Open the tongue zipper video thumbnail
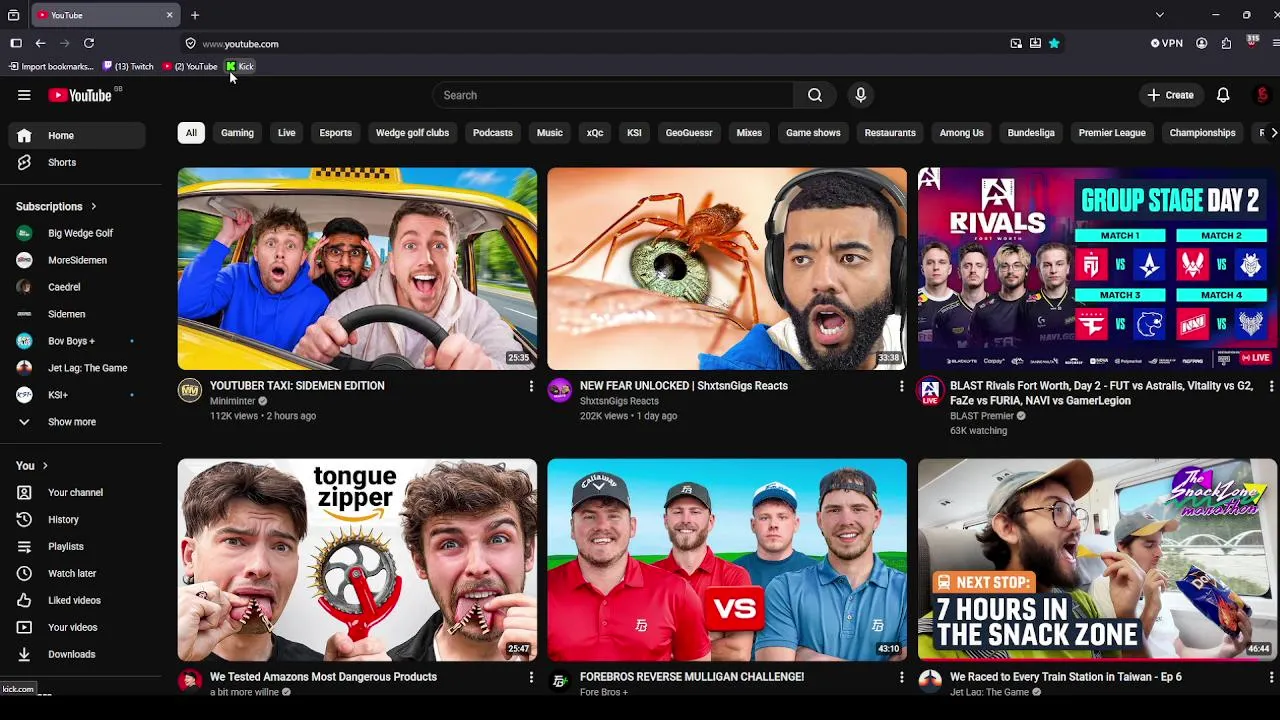The height and width of the screenshot is (720, 1280). coord(357,559)
